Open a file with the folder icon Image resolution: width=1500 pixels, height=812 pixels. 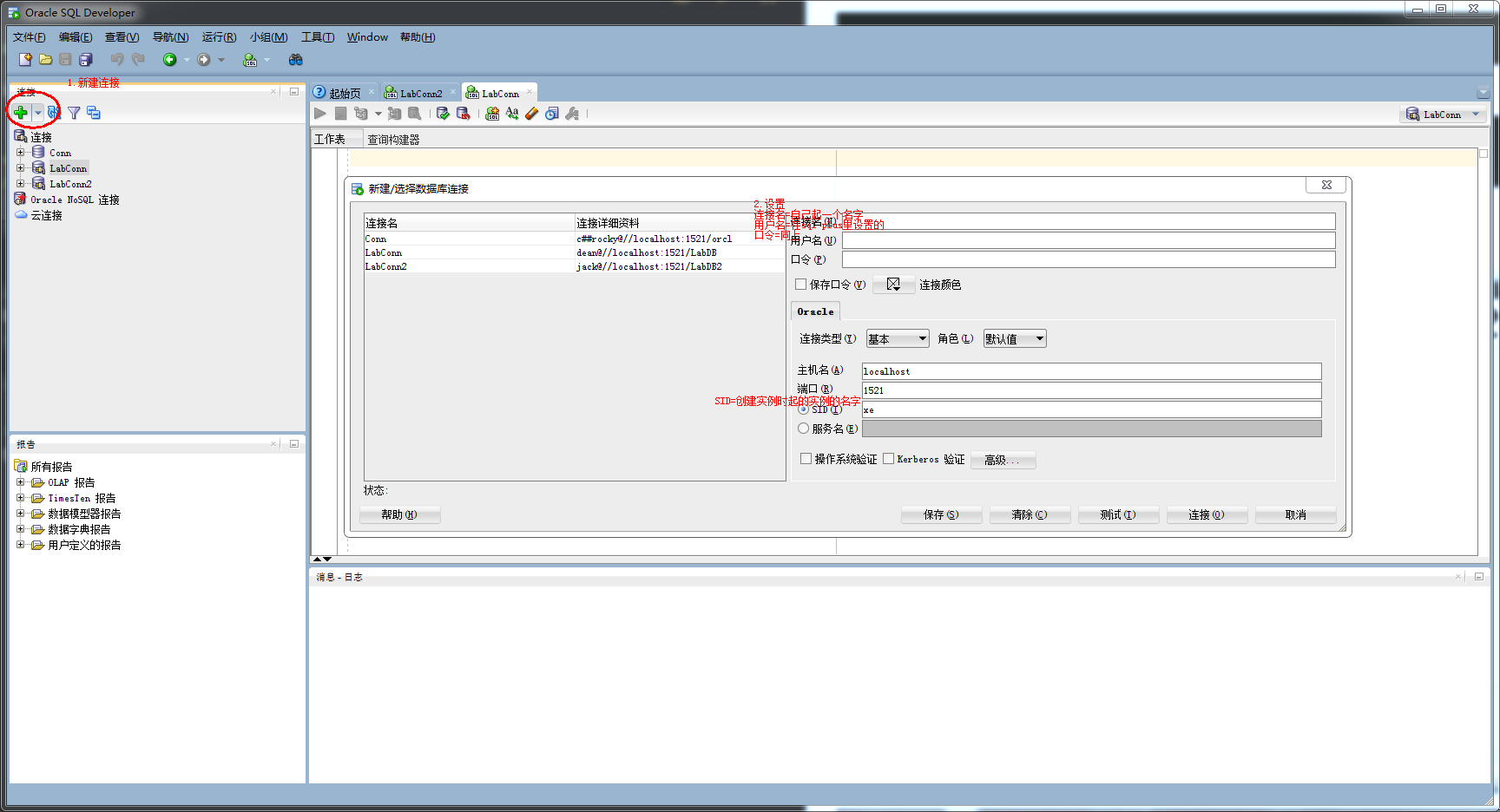tap(45, 60)
